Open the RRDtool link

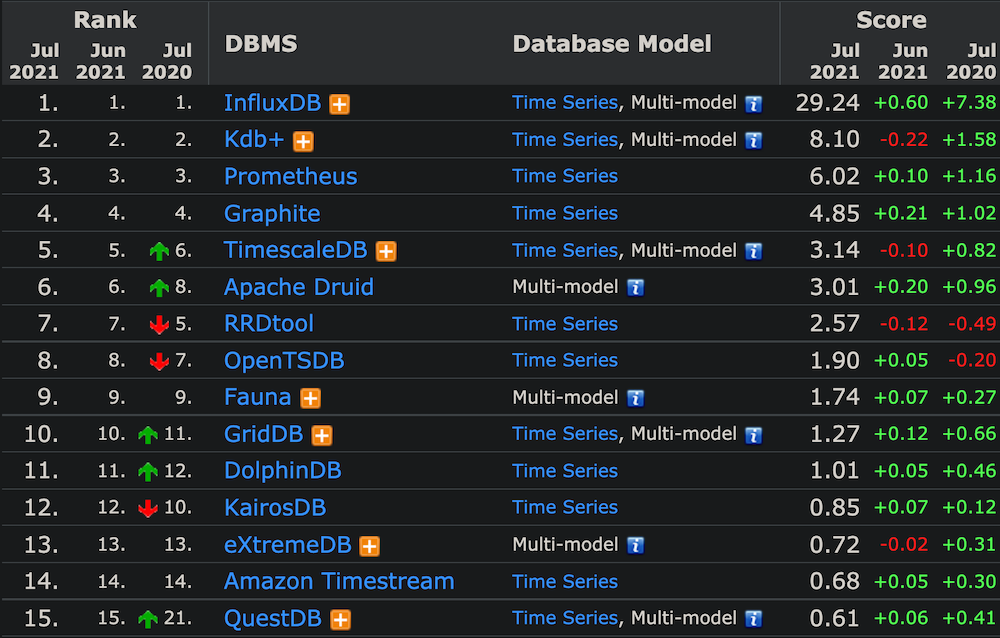tap(268, 323)
